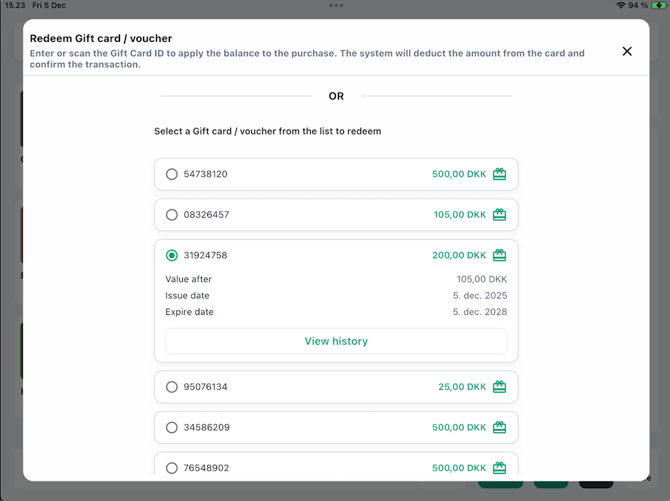Select radio button for voucher 54738120

pos(172,174)
